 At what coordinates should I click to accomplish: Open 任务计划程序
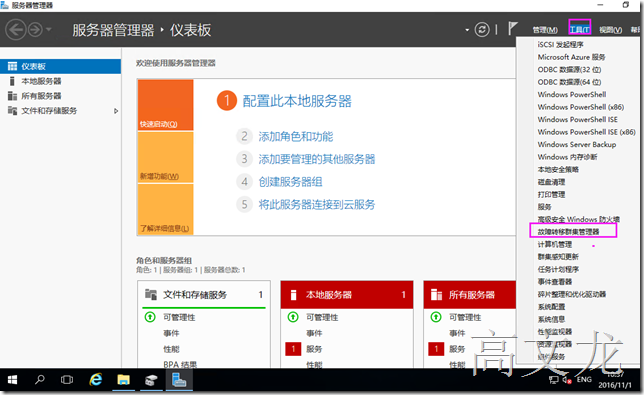[x=558, y=269]
